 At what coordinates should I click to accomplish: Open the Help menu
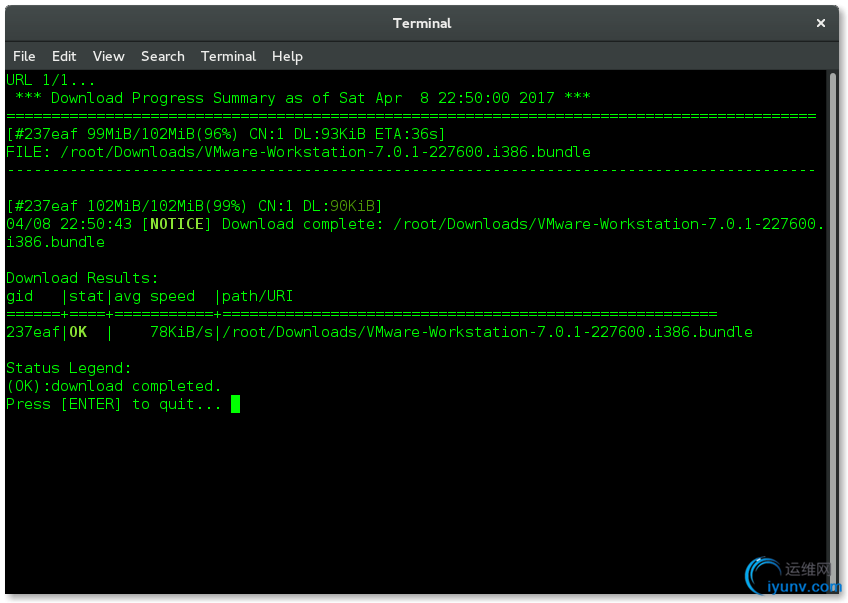287,56
